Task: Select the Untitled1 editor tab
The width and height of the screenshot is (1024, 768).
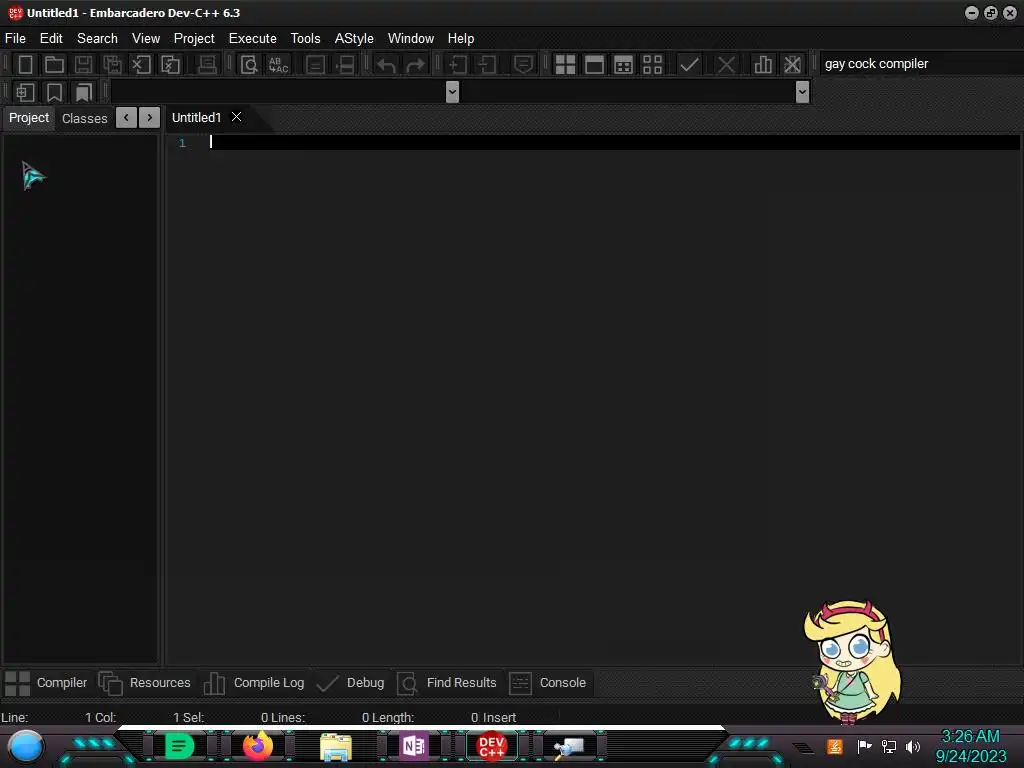Action: pos(196,118)
